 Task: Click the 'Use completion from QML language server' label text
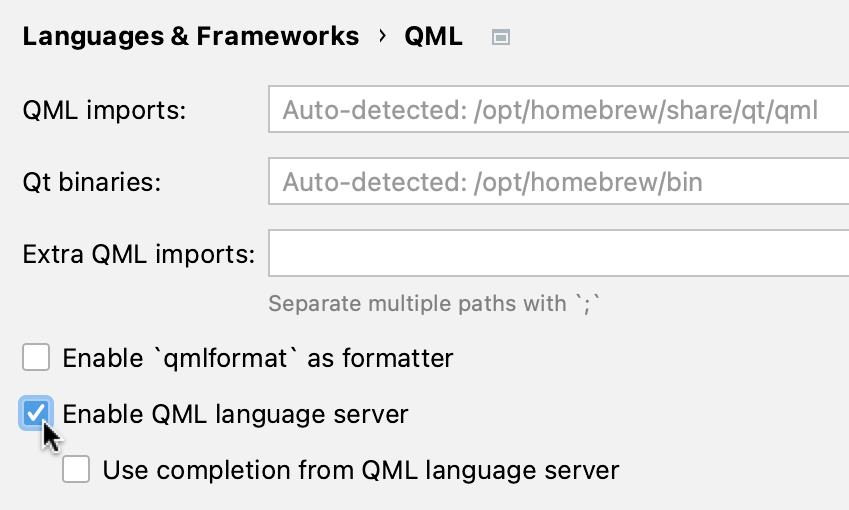(361, 469)
